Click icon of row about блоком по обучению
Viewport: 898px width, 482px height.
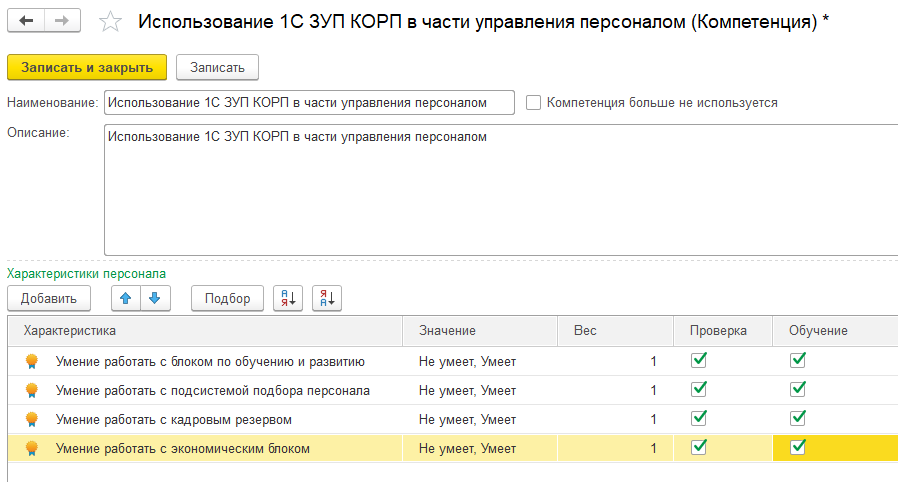(32, 361)
